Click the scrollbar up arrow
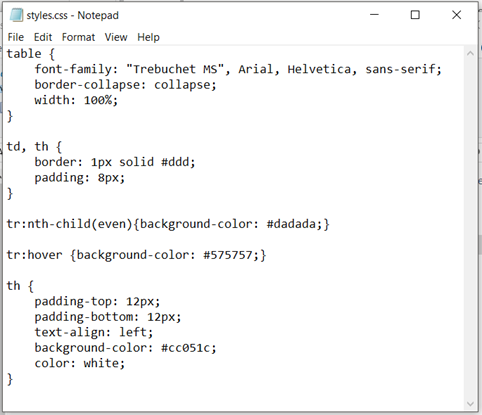Screen dimensions: 482x415 click(x=470, y=53)
